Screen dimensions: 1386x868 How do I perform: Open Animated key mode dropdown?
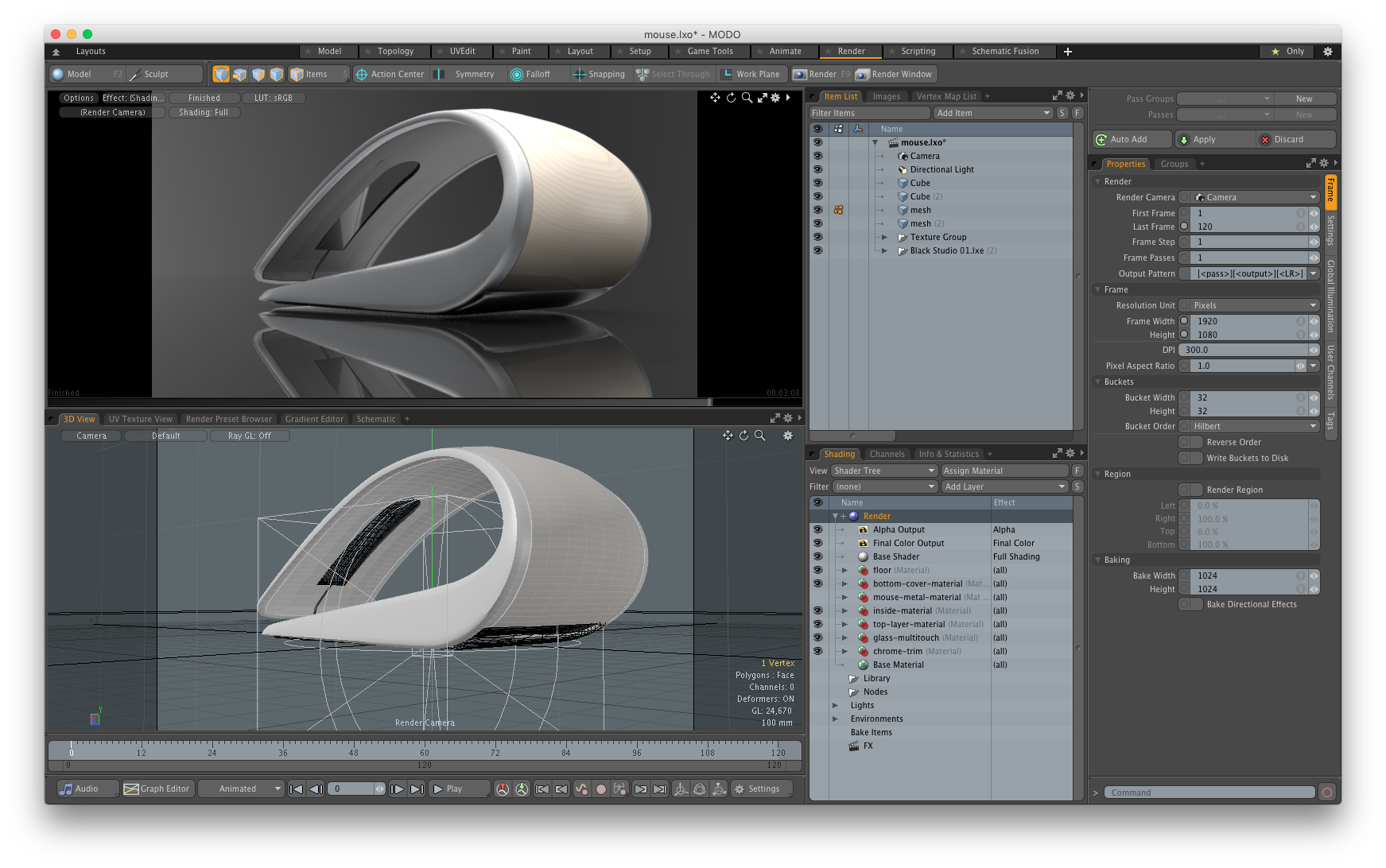[x=241, y=789]
